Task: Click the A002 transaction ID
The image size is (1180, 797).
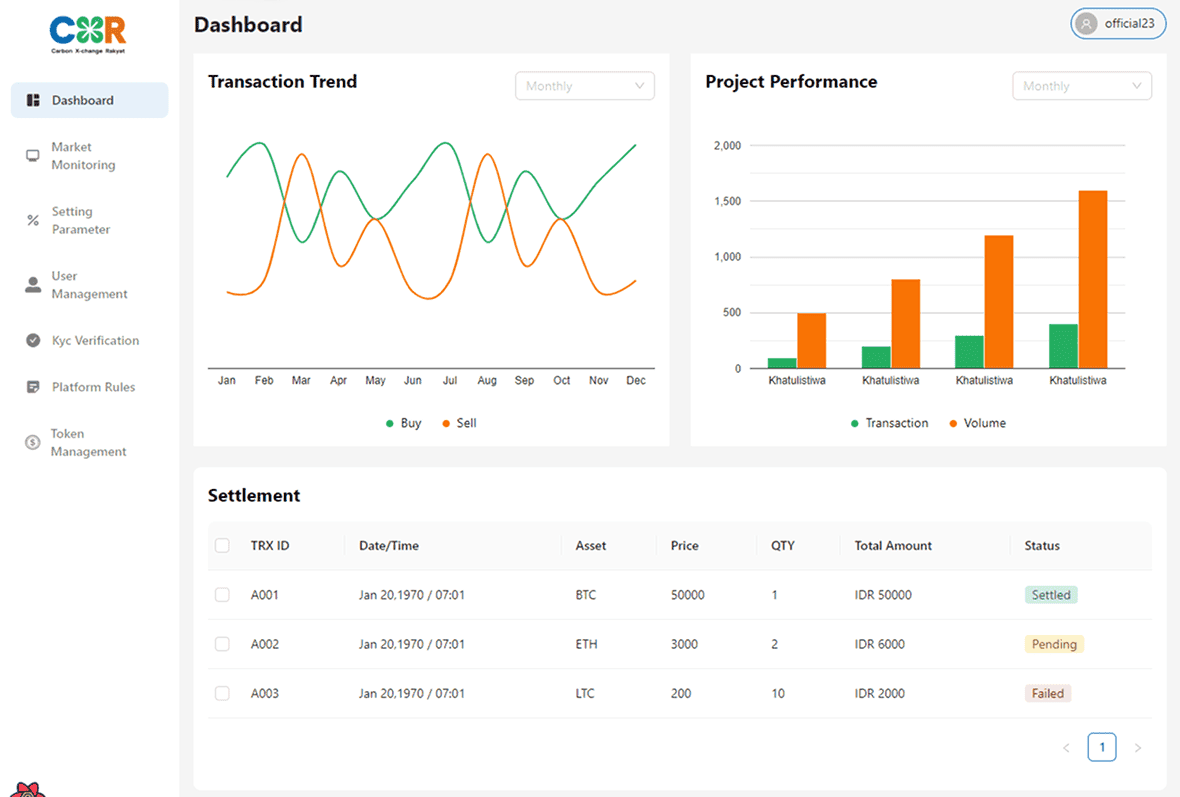Action: 265,644
